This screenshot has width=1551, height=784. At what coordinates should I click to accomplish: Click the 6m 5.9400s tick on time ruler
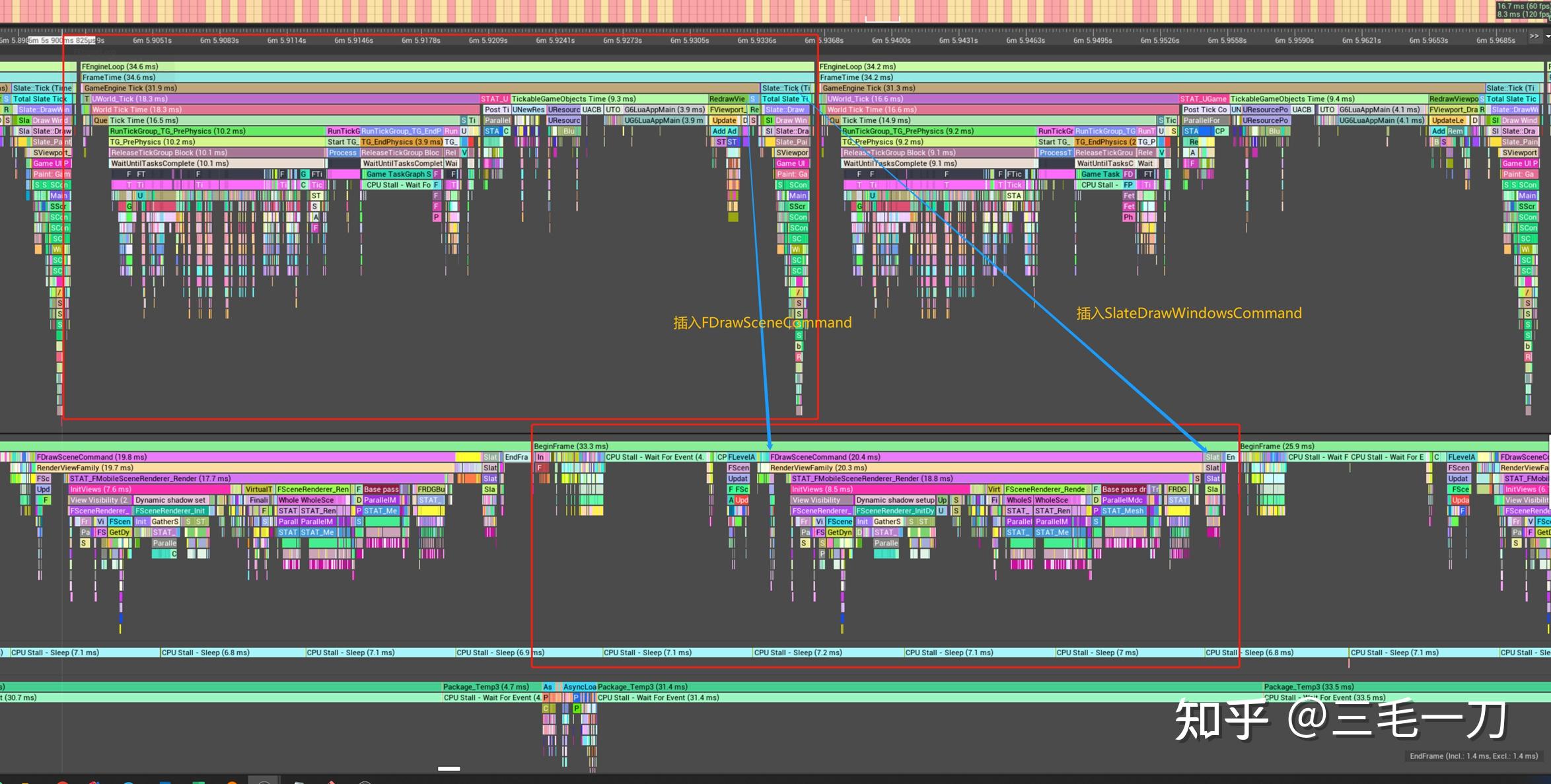tap(890, 40)
